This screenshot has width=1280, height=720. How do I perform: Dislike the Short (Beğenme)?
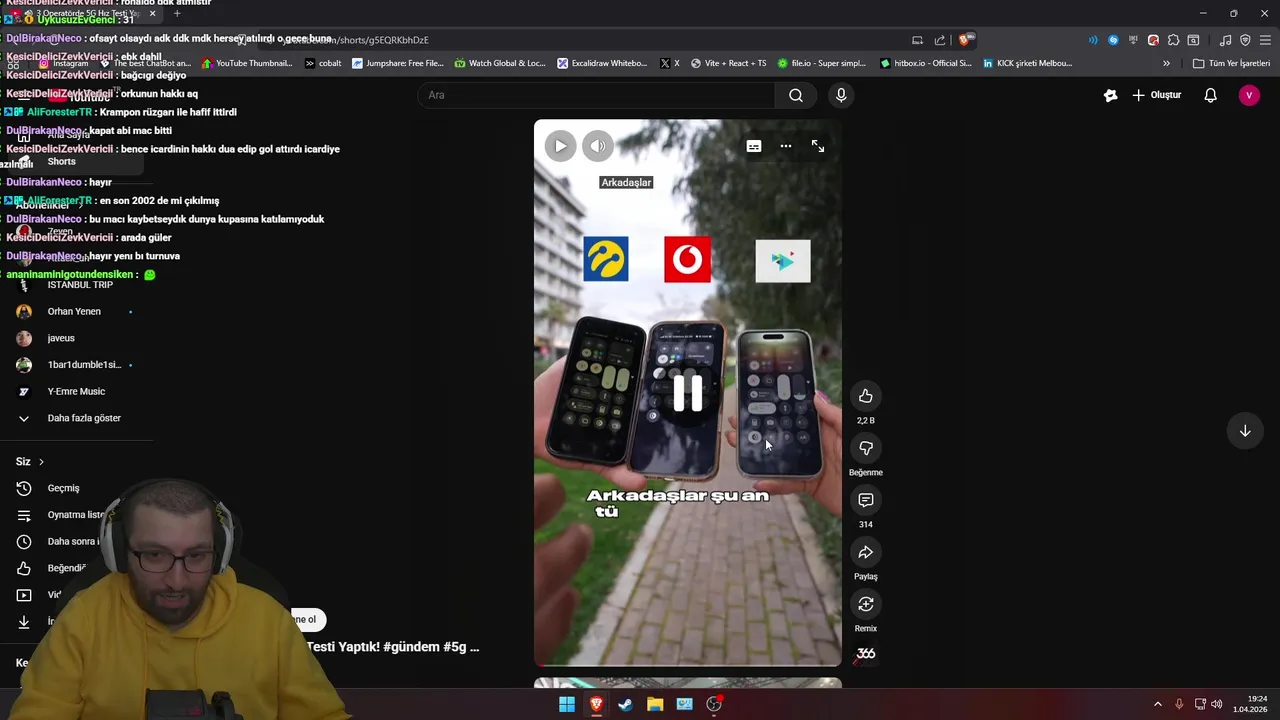866,448
